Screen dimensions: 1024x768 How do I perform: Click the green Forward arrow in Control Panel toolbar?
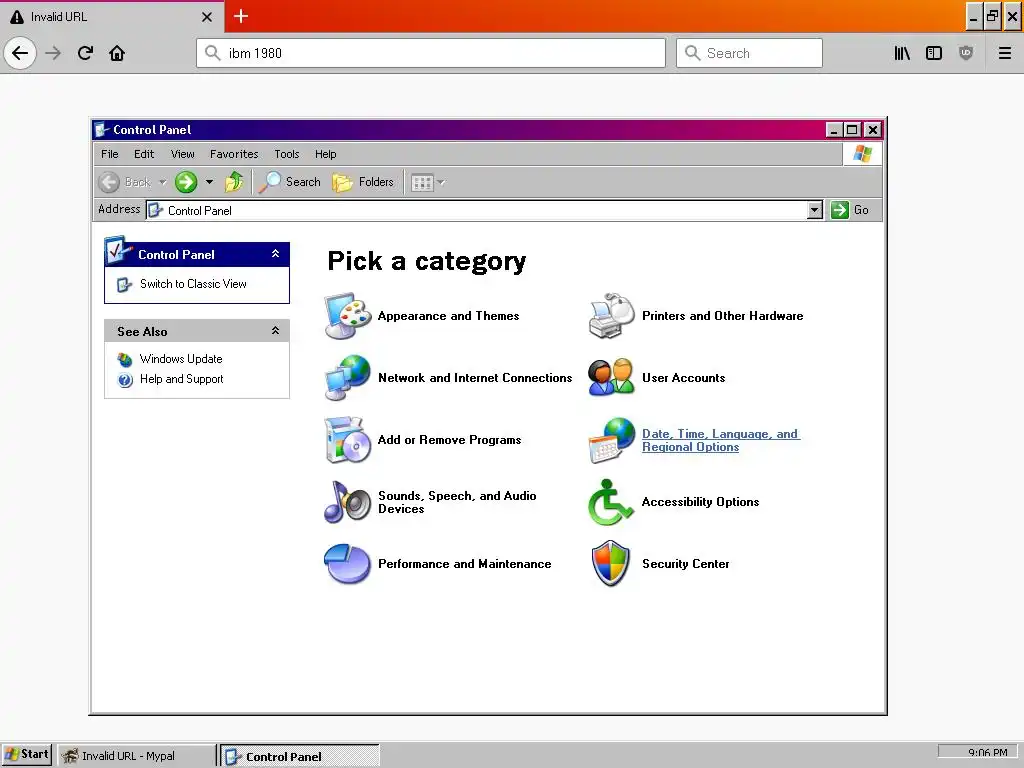[186, 182]
